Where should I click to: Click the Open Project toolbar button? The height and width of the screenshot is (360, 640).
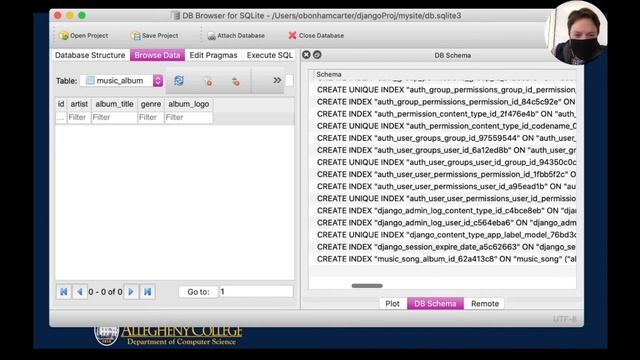(84, 36)
